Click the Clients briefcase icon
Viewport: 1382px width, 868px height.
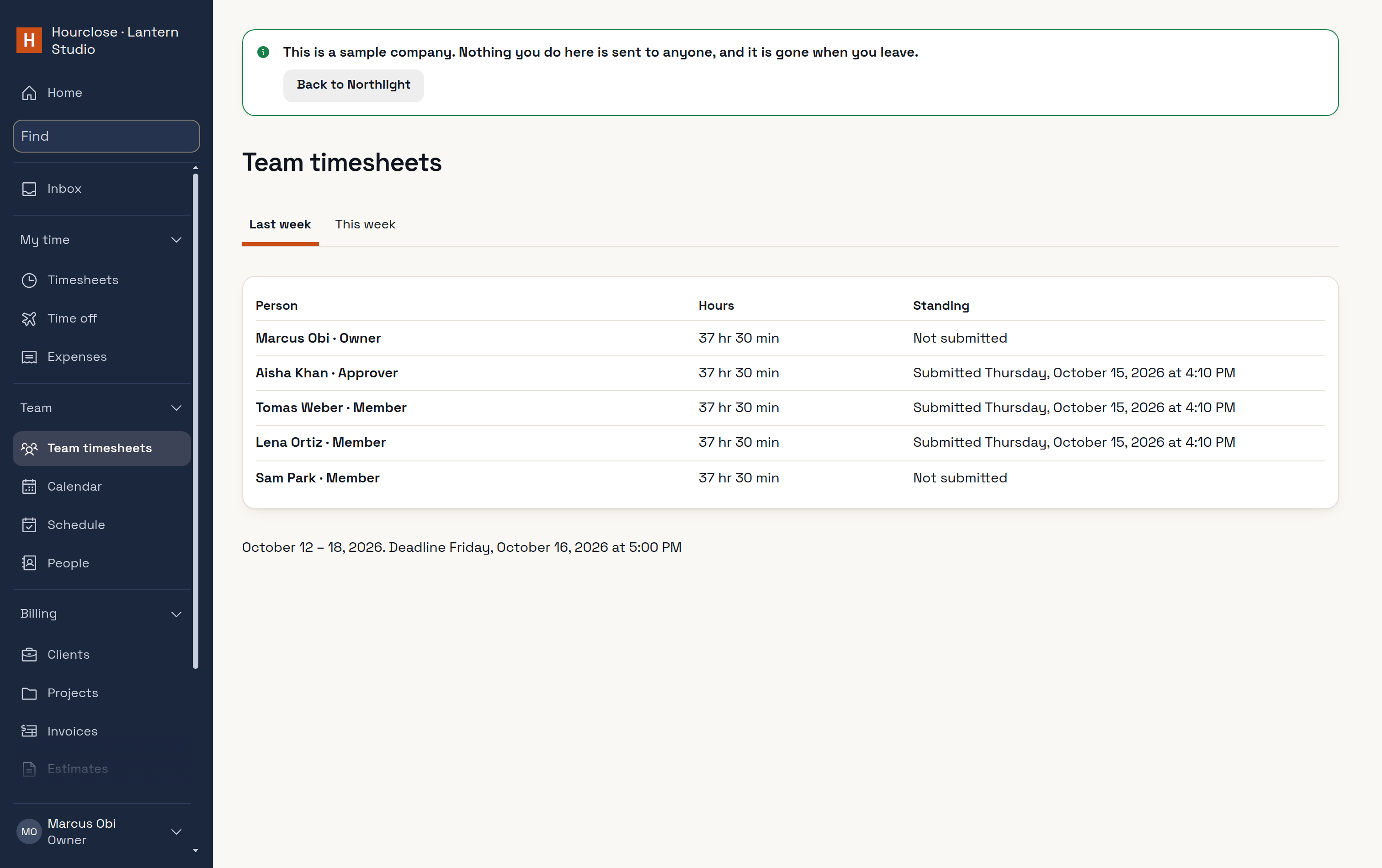click(29, 655)
